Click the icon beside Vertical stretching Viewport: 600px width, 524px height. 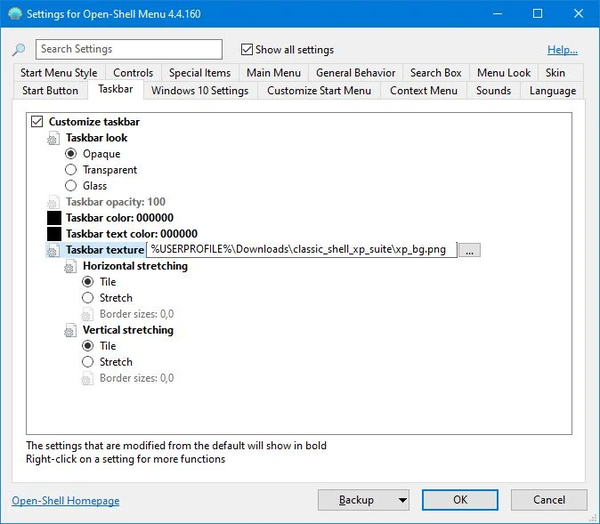(x=70, y=330)
